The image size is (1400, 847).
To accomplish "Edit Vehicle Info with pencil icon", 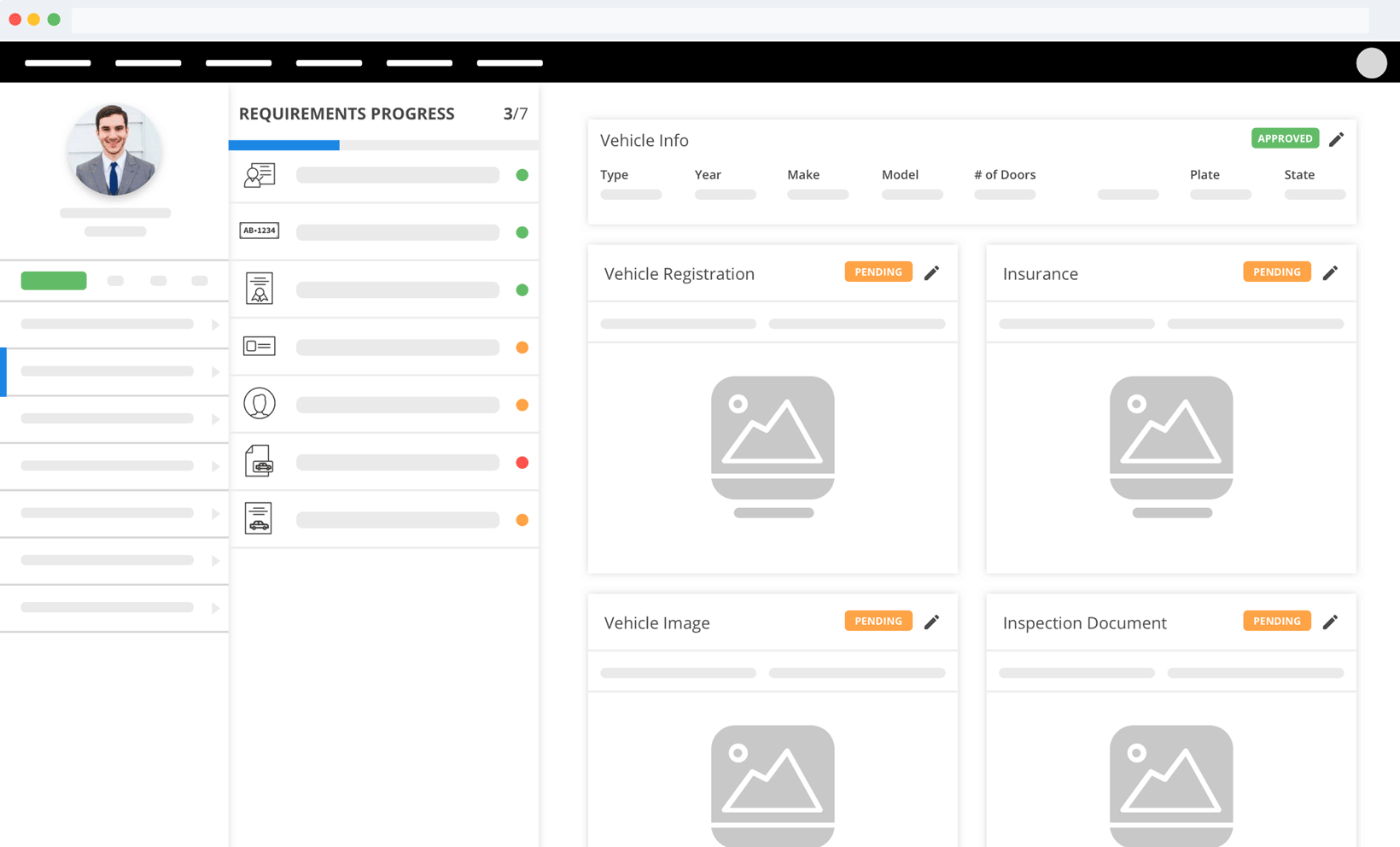I will [x=1336, y=139].
